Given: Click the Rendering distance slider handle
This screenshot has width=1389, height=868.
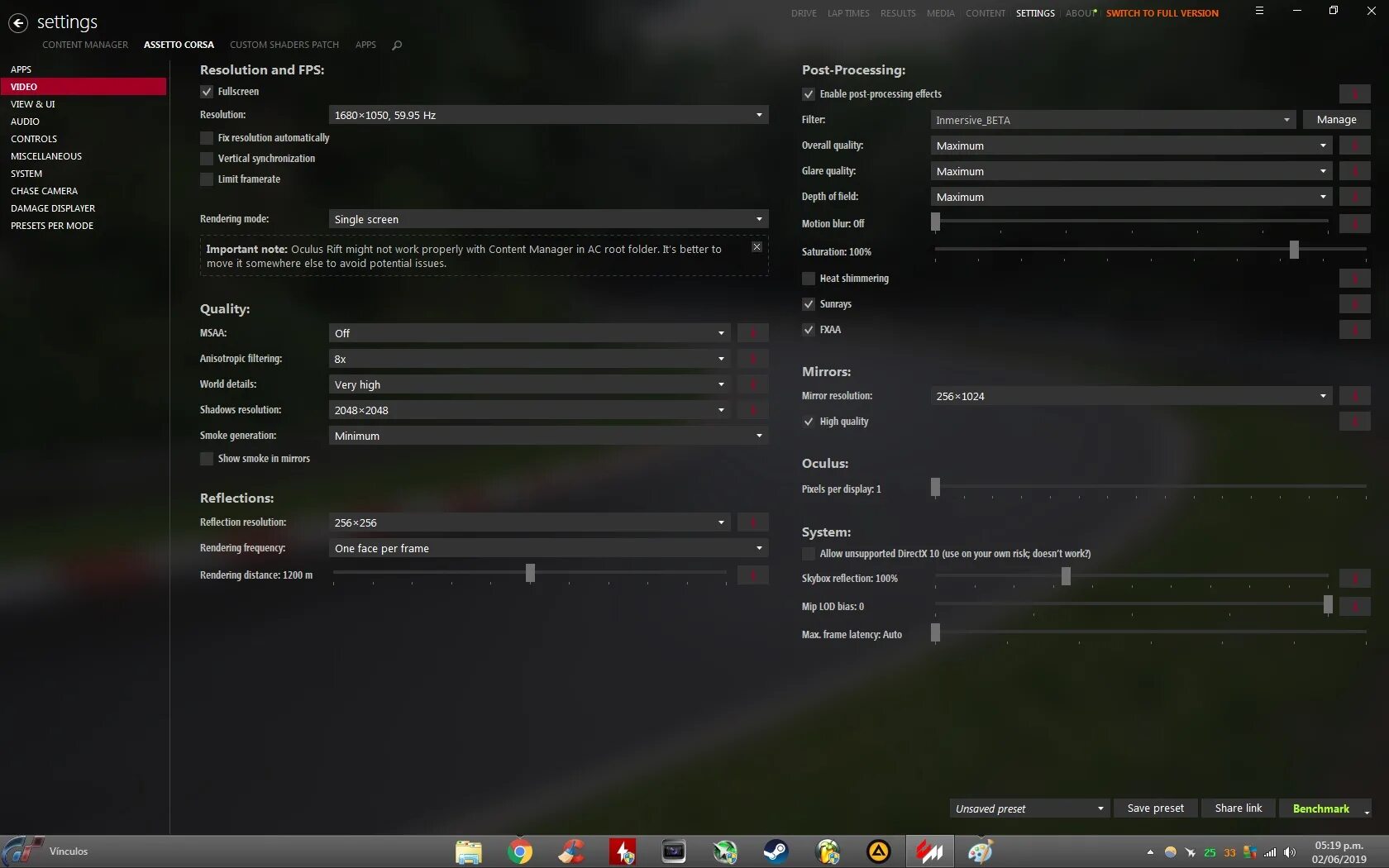Looking at the screenshot, I should [530, 573].
